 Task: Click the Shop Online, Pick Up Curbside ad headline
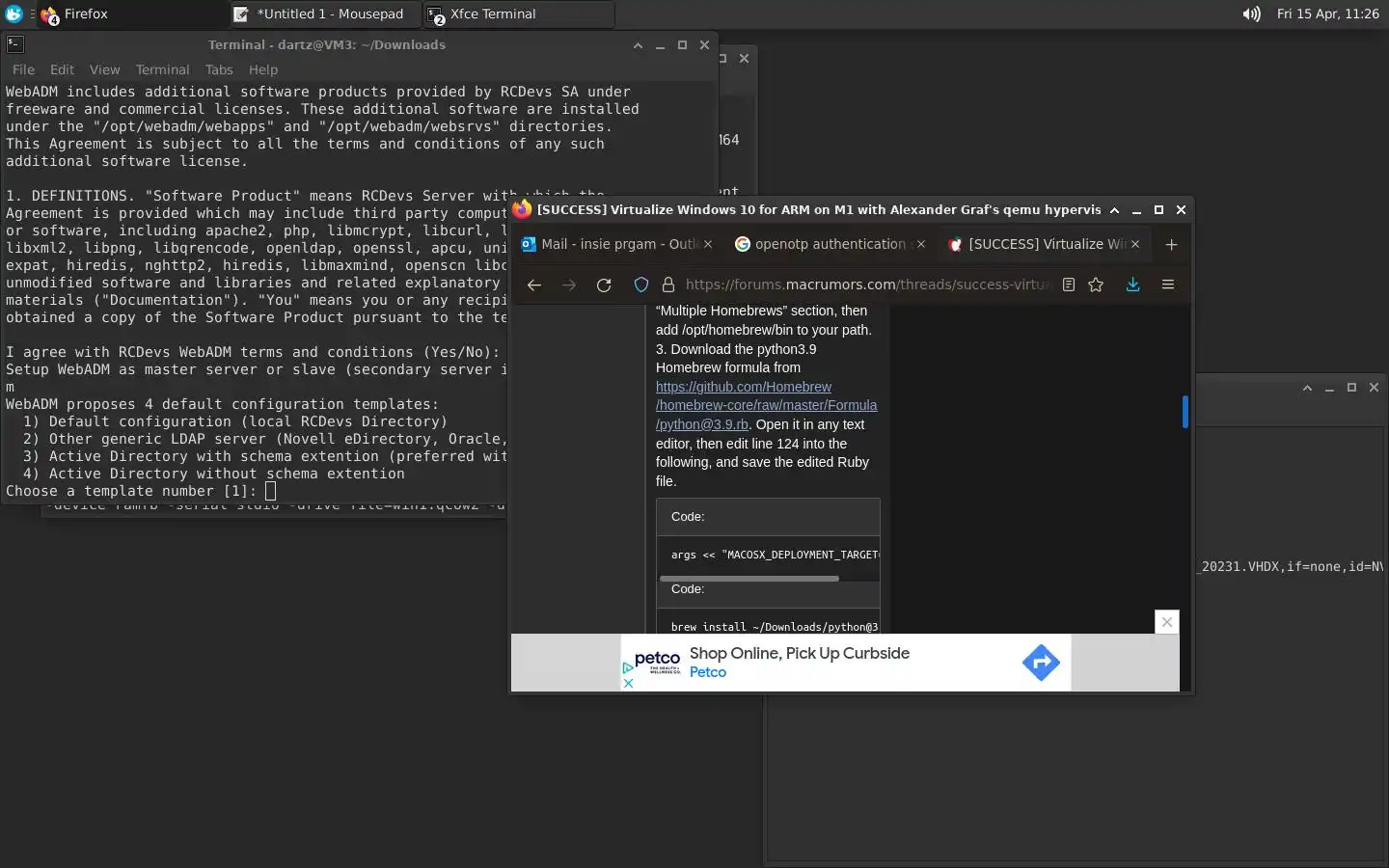click(x=800, y=653)
